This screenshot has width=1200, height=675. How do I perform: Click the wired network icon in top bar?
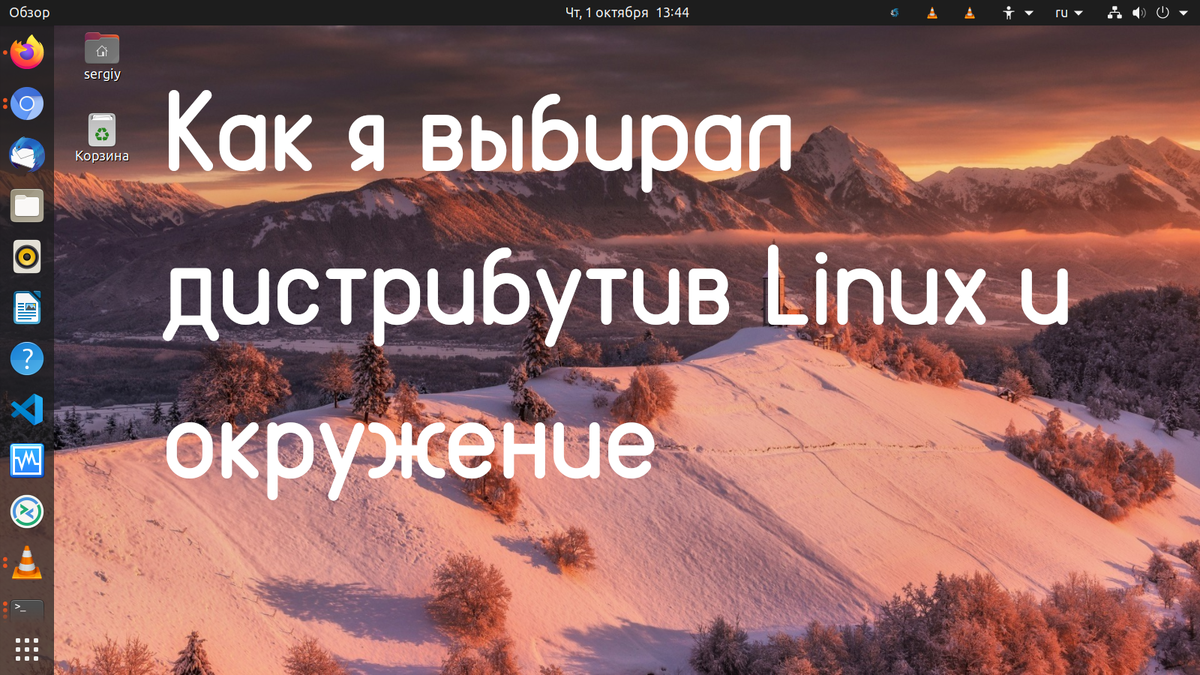[x=1115, y=13]
